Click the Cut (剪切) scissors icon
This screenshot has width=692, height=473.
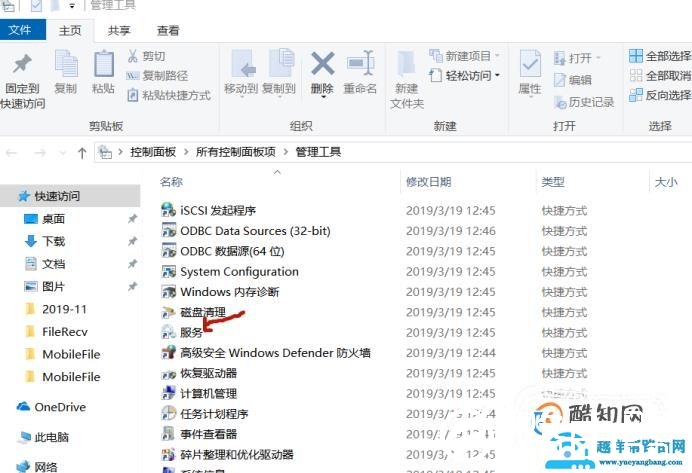pos(132,56)
